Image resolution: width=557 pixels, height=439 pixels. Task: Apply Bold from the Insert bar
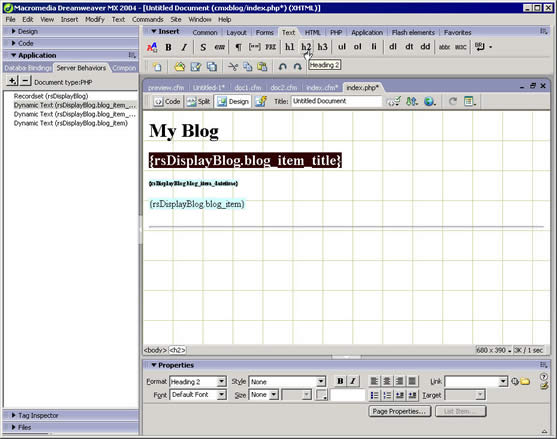click(168, 47)
